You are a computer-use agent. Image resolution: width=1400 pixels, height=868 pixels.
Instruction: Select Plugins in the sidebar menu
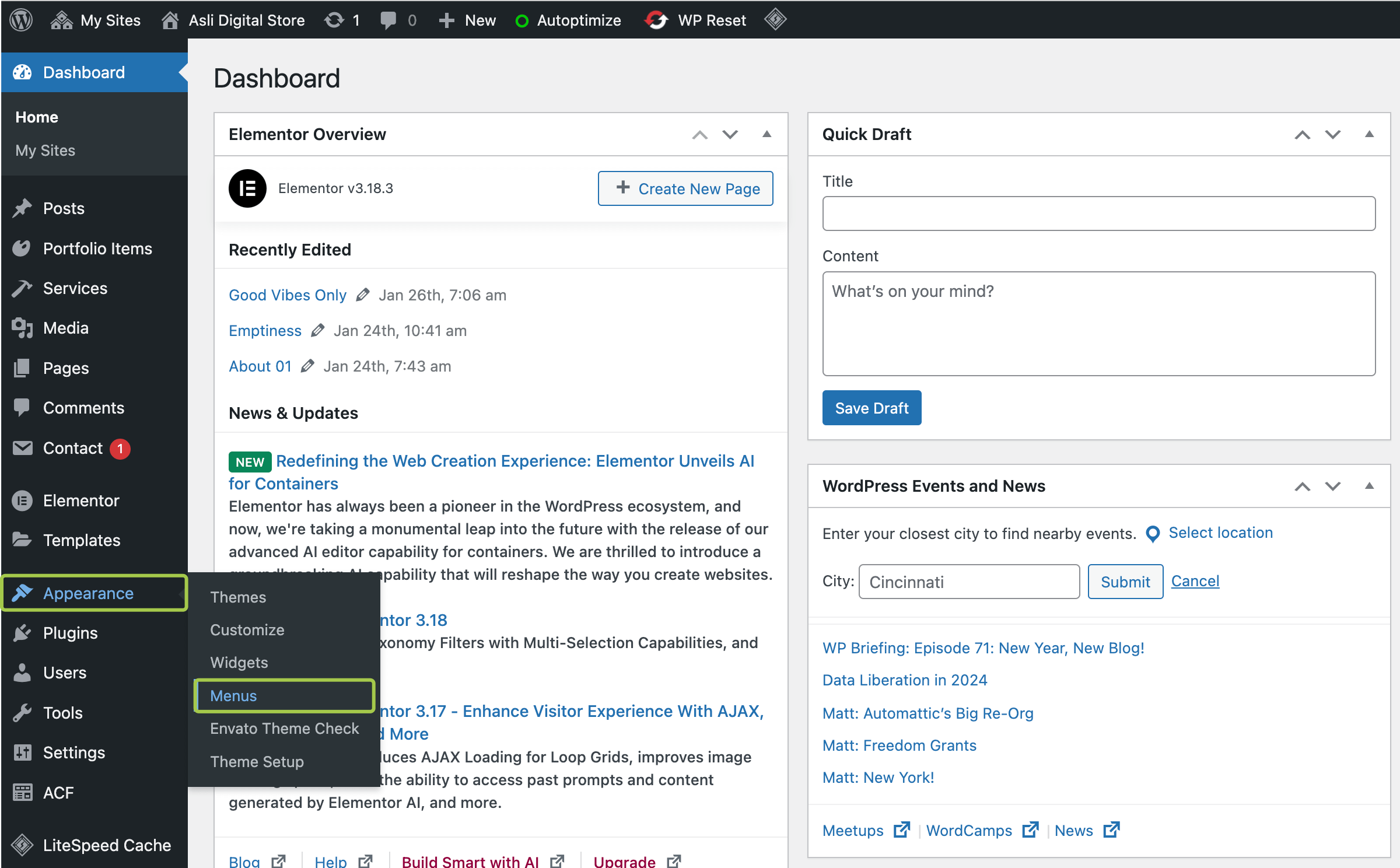click(70, 633)
